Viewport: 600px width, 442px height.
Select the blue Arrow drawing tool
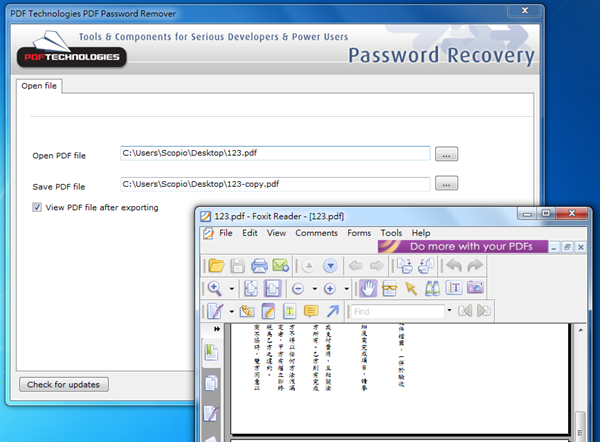click(x=333, y=311)
